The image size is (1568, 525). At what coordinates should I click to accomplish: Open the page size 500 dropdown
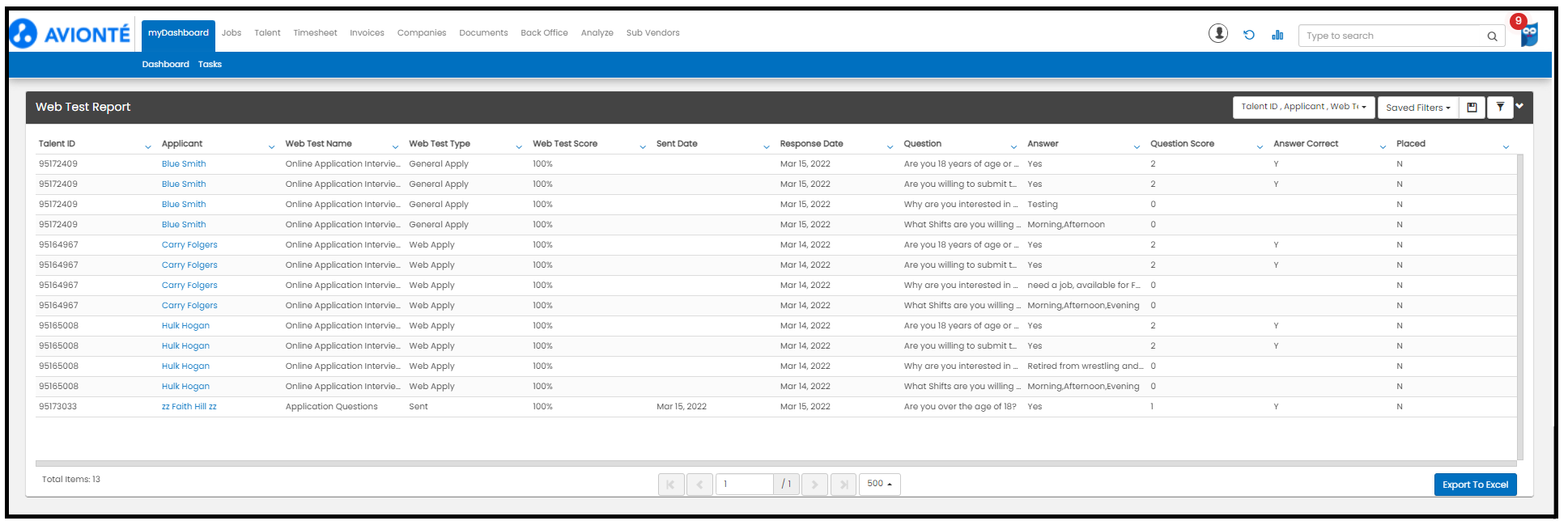879,484
